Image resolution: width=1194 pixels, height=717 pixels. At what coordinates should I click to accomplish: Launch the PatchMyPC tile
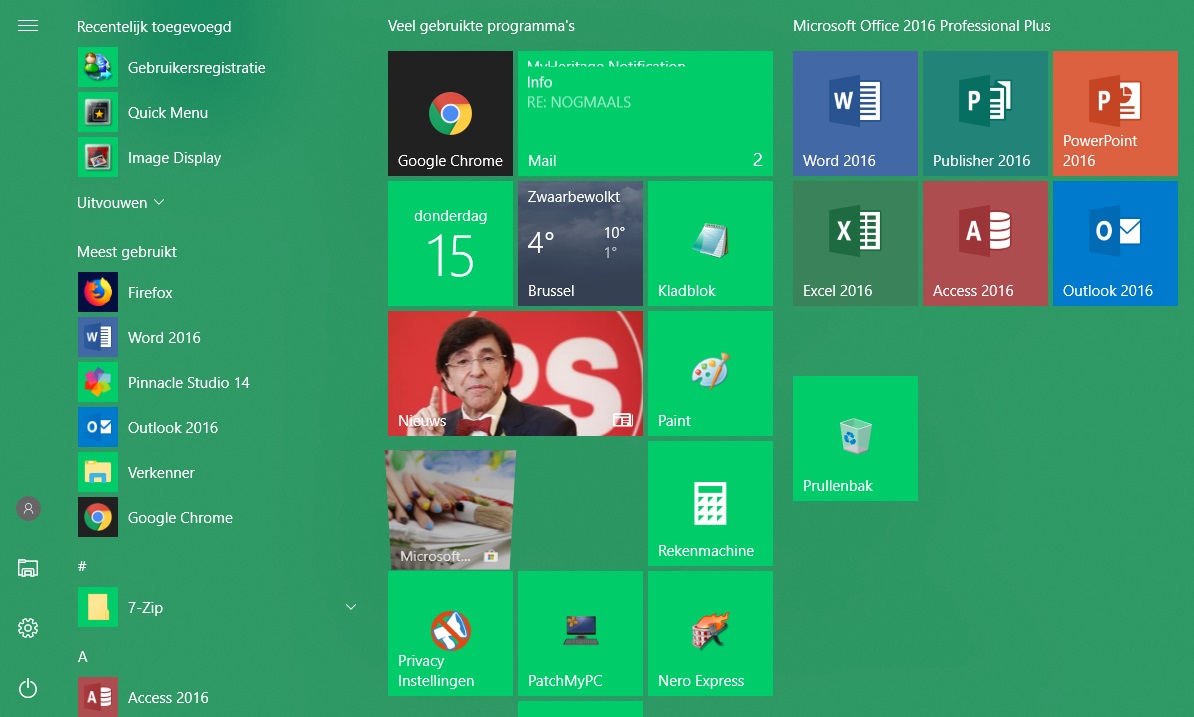click(x=580, y=633)
